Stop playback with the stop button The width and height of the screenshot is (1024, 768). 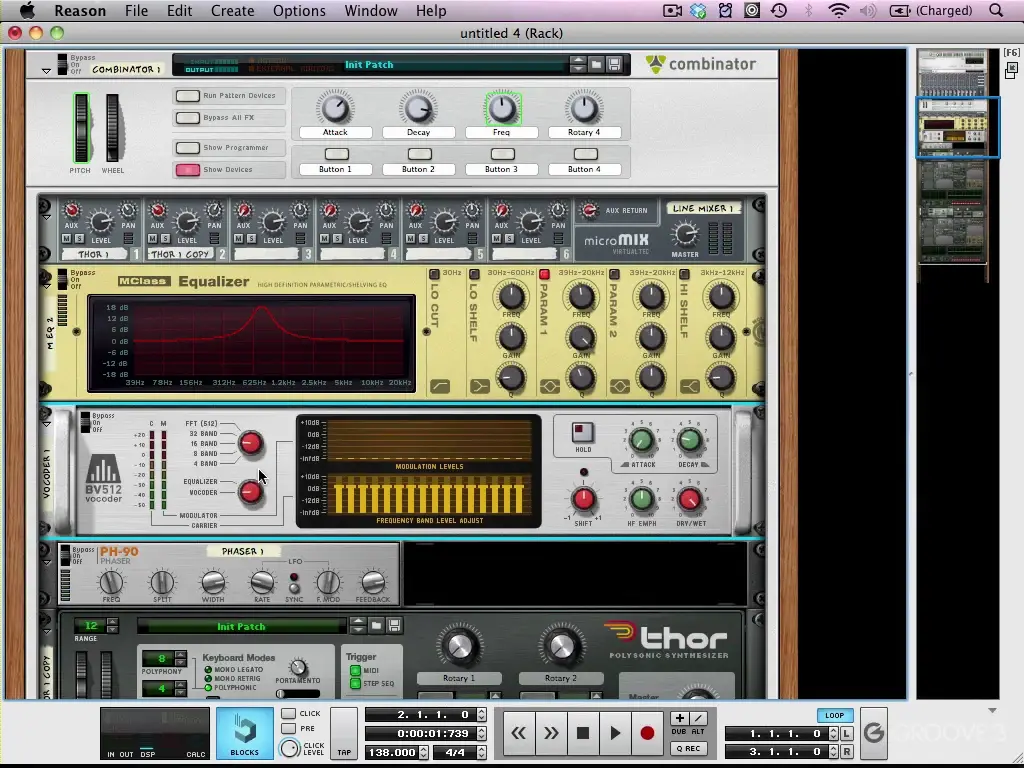point(583,733)
